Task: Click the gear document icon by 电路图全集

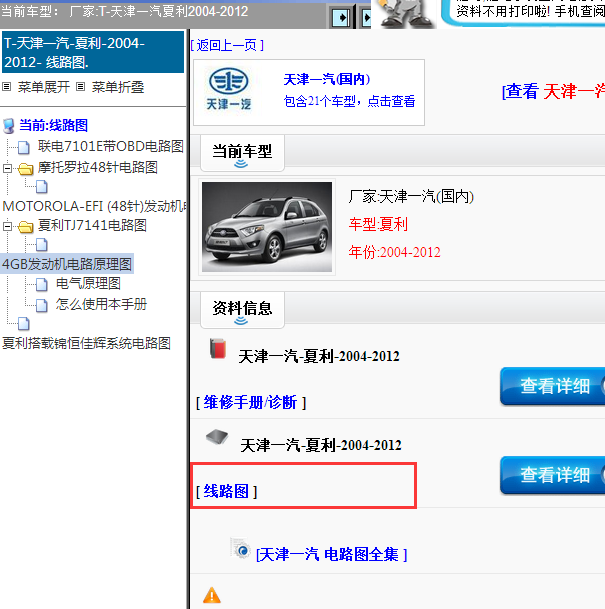Action: (240, 548)
